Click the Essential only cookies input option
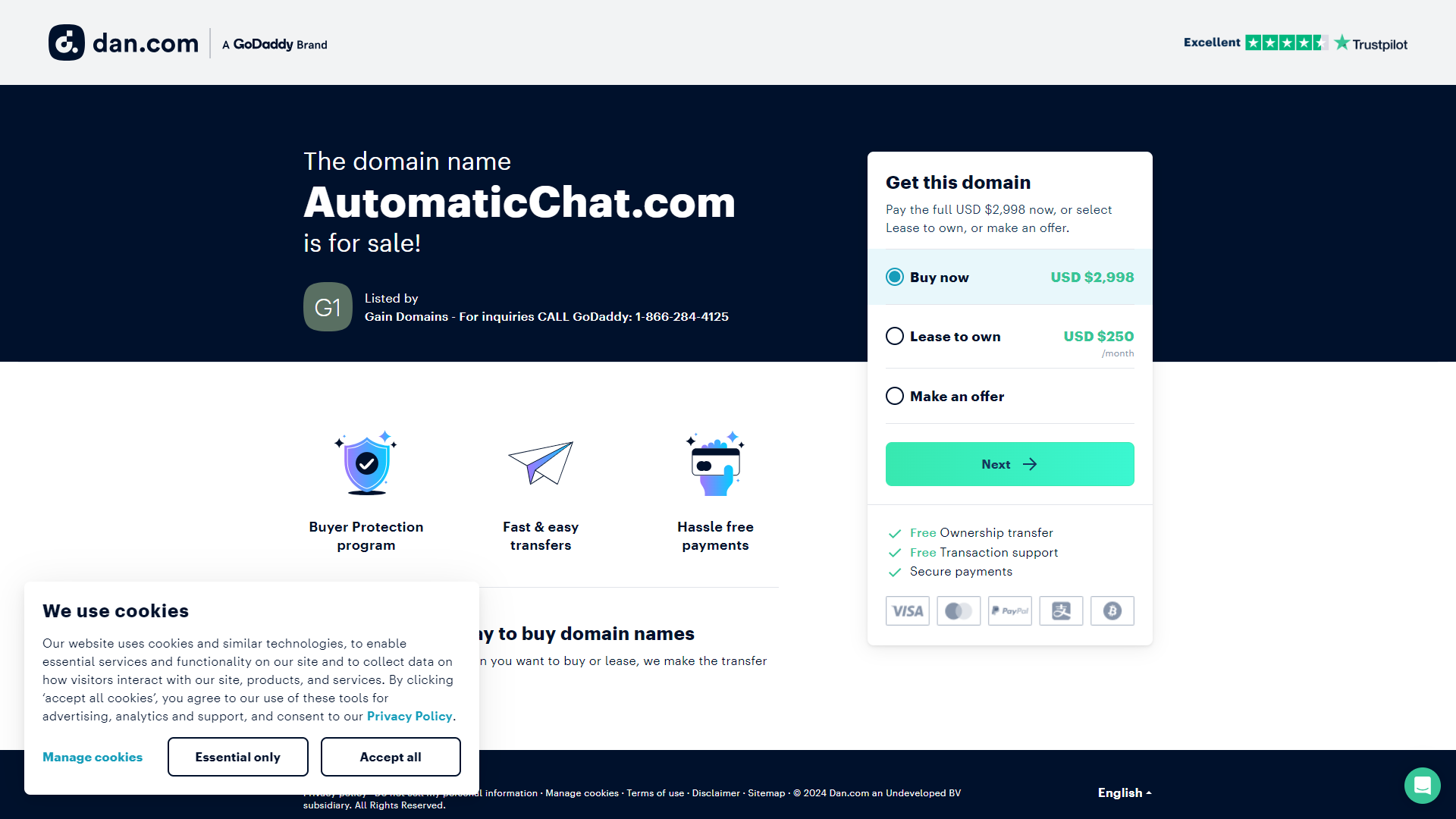This screenshot has width=1456, height=819. [x=238, y=756]
